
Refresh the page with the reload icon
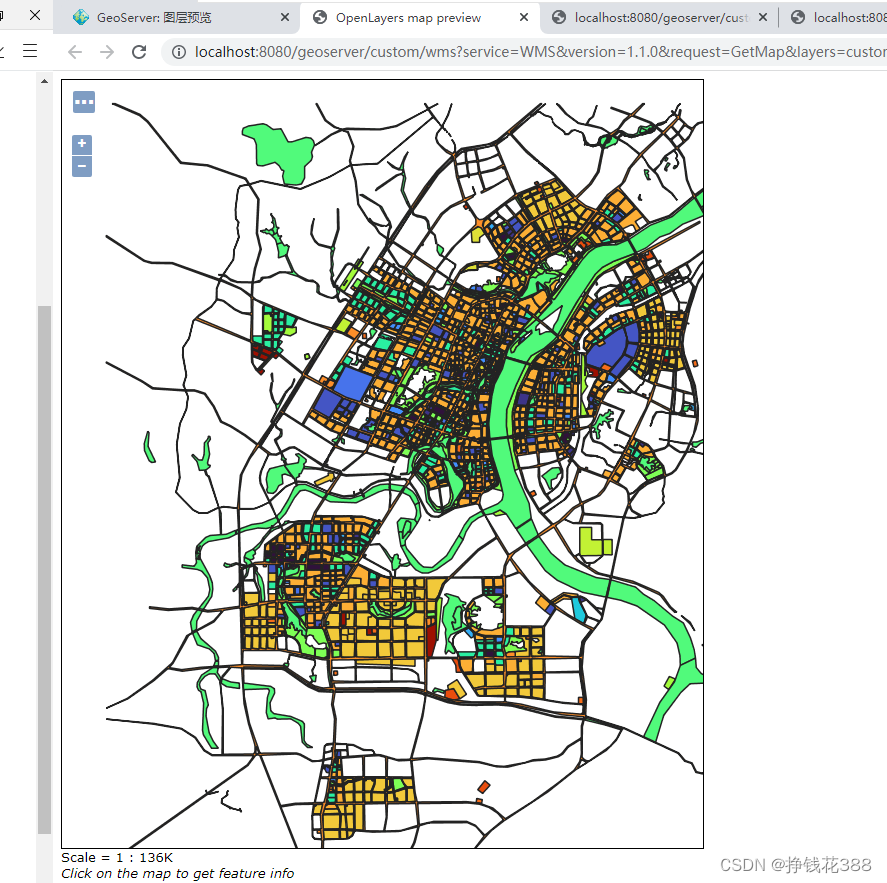pos(138,52)
